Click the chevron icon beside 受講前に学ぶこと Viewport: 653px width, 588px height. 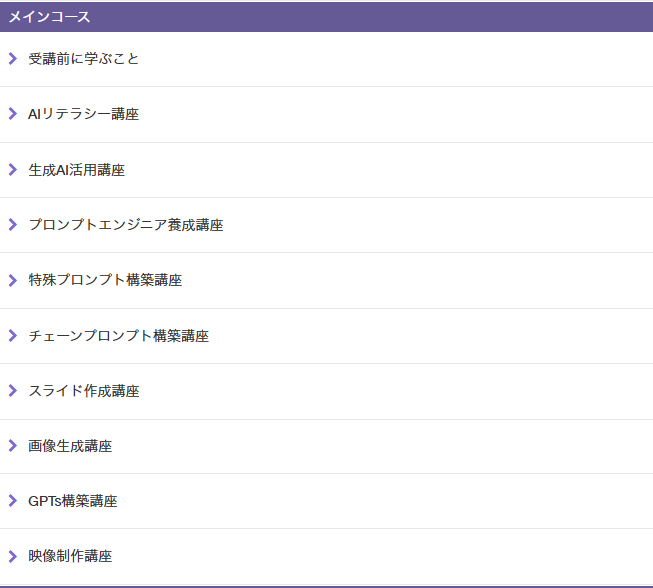coord(13,59)
